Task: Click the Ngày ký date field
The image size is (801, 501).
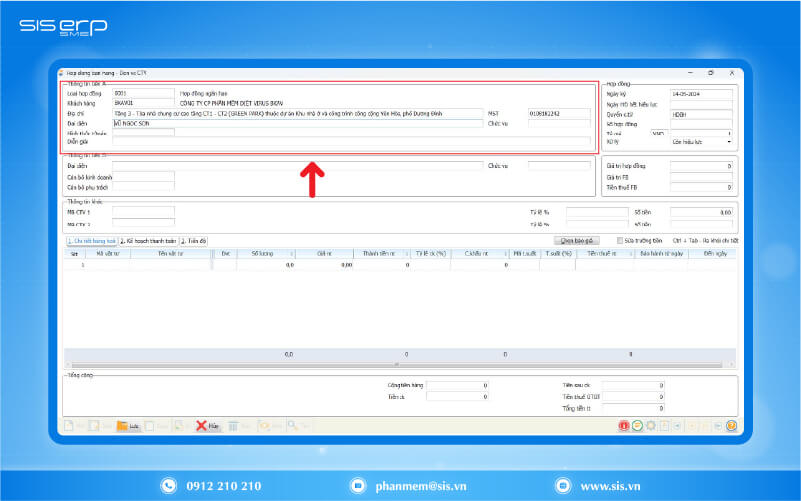Action: [701, 93]
